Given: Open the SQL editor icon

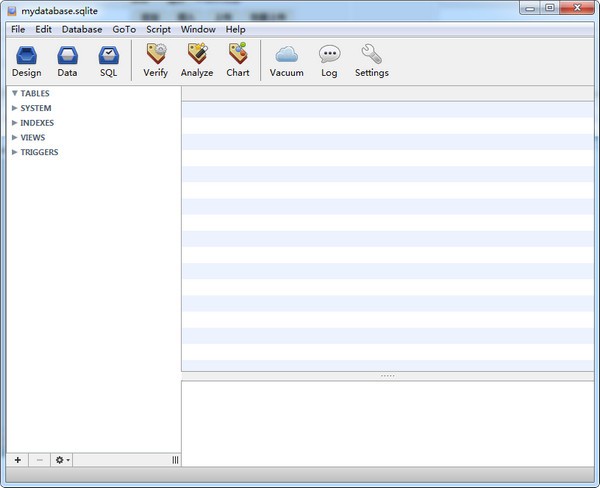Looking at the screenshot, I should tap(109, 55).
